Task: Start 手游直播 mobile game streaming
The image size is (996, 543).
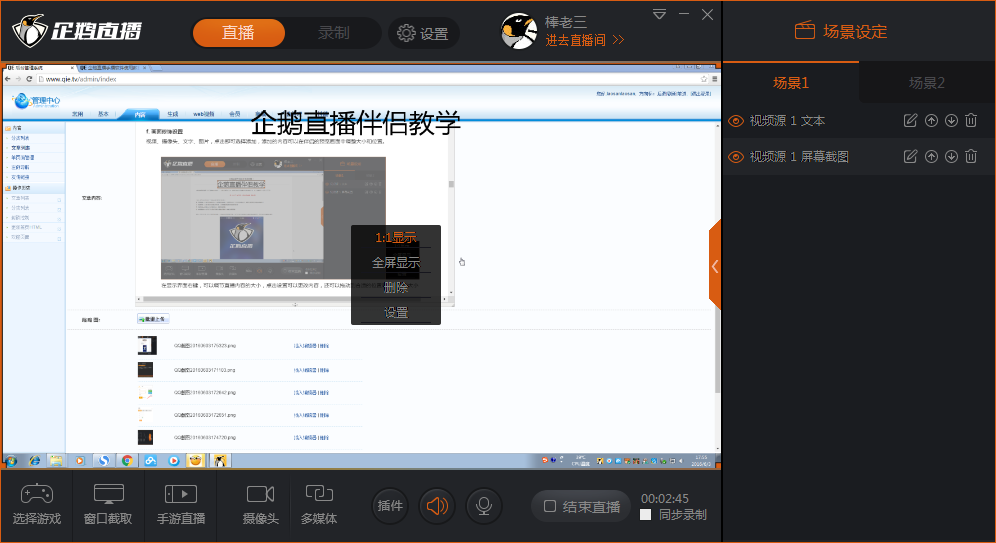Action: pyautogui.click(x=181, y=506)
